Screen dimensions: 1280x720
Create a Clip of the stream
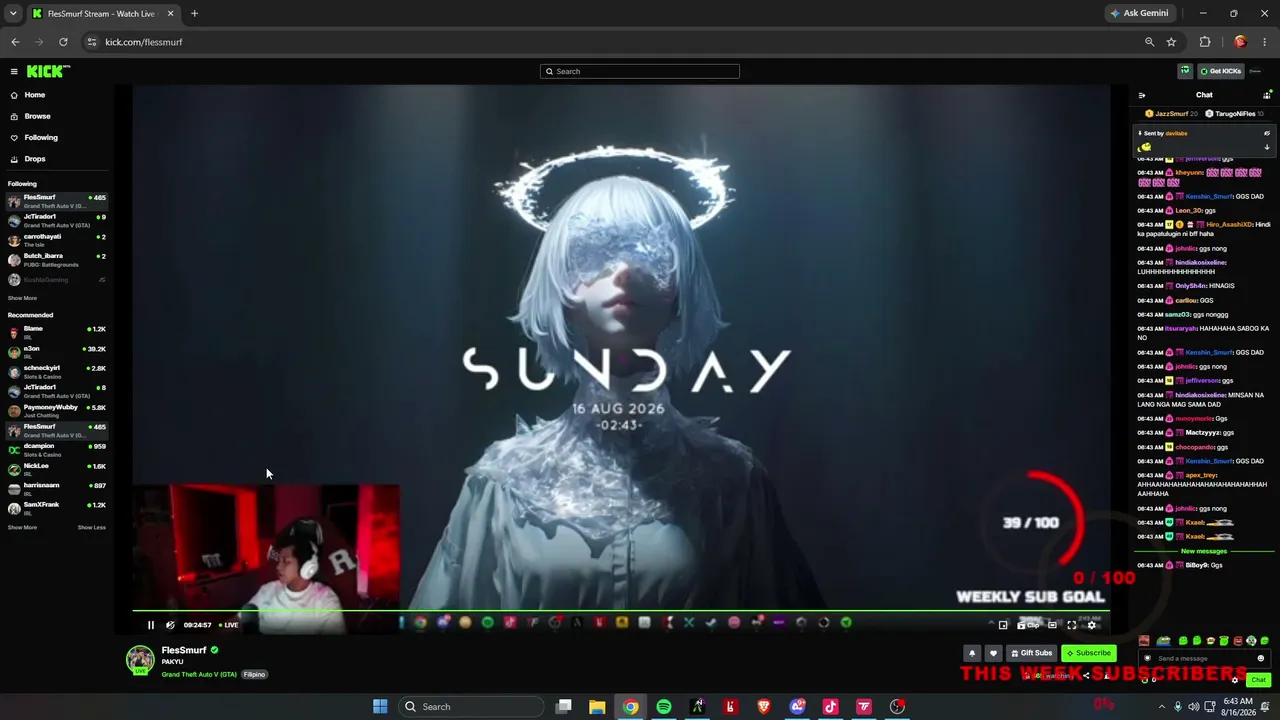(x=1028, y=625)
